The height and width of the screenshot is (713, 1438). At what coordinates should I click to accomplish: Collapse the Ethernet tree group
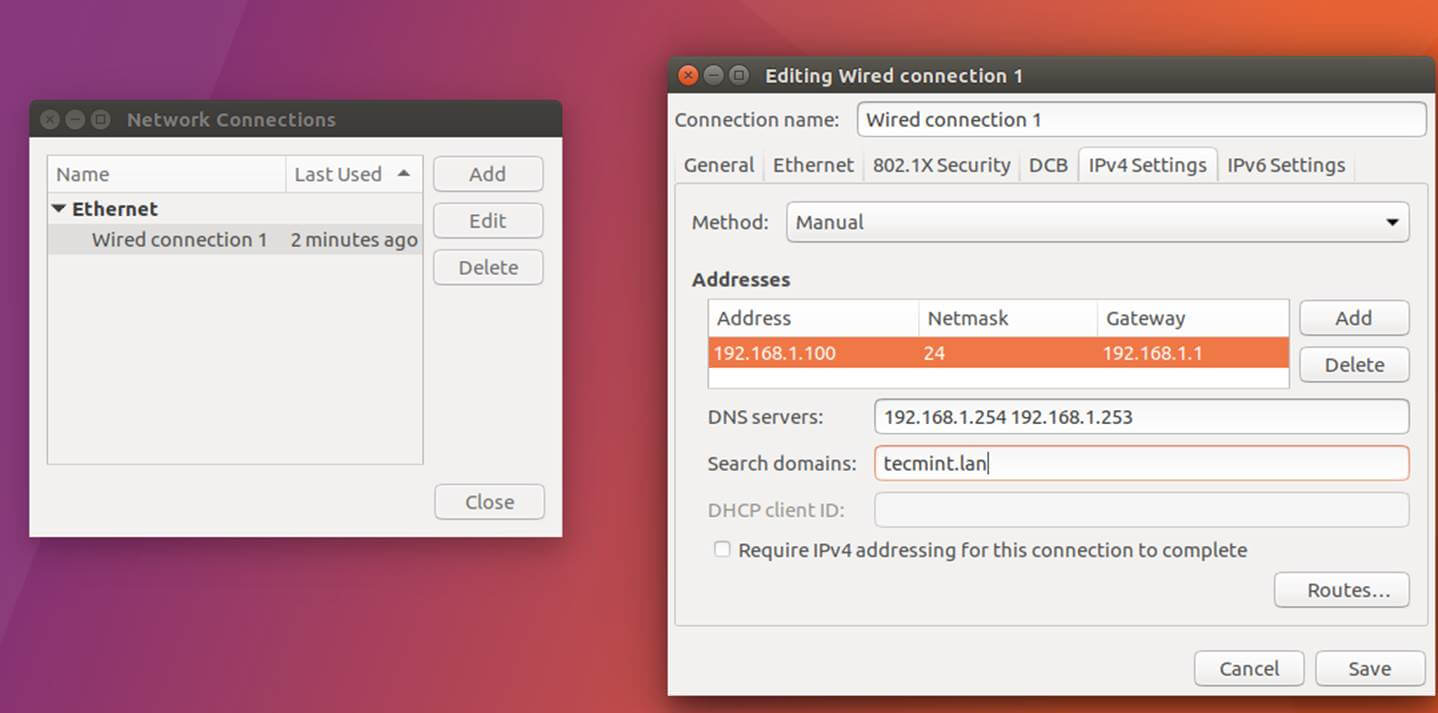pos(59,209)
